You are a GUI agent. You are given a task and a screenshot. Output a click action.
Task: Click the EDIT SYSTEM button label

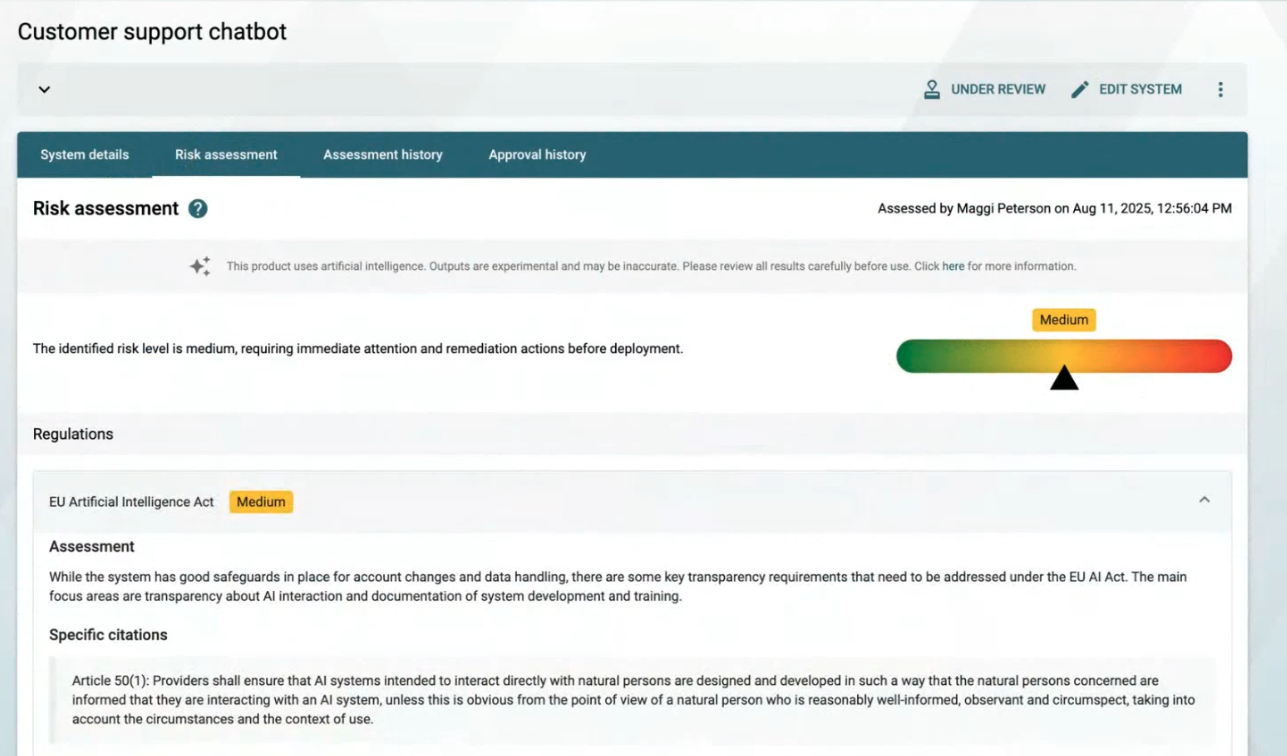pyautogui.click(x=1140, y=90)
